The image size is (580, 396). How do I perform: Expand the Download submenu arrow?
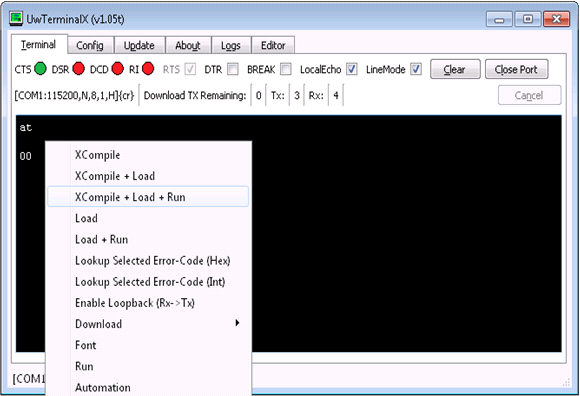click(237, 323)
